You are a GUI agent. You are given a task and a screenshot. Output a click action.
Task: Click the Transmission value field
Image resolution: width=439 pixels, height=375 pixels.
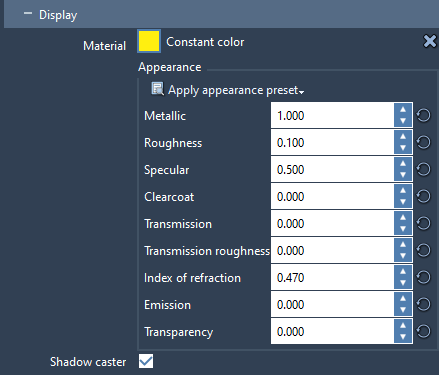332,223
